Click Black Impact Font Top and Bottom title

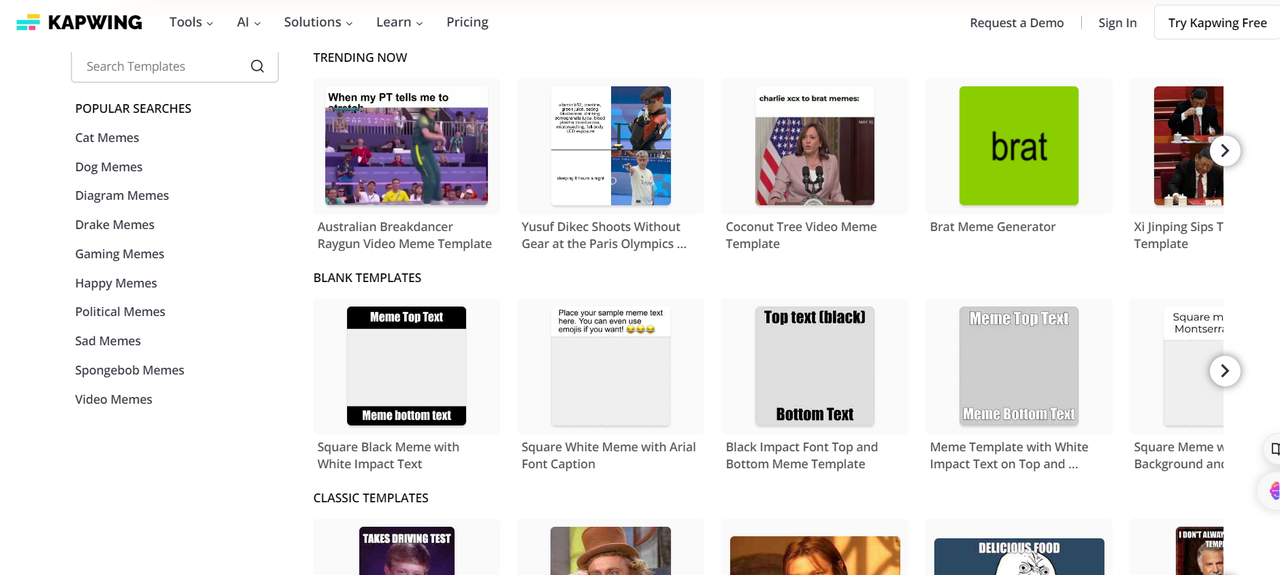click(802, 455)
